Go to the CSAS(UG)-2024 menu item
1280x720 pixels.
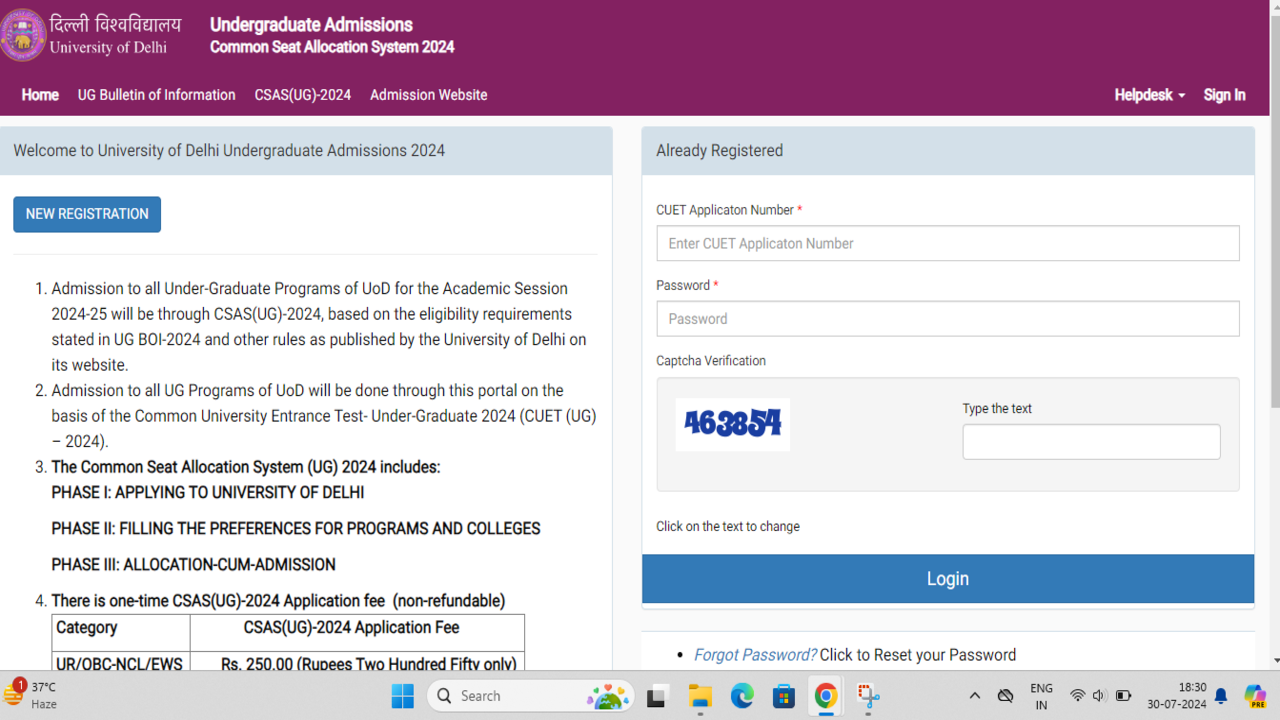[302, 95]
